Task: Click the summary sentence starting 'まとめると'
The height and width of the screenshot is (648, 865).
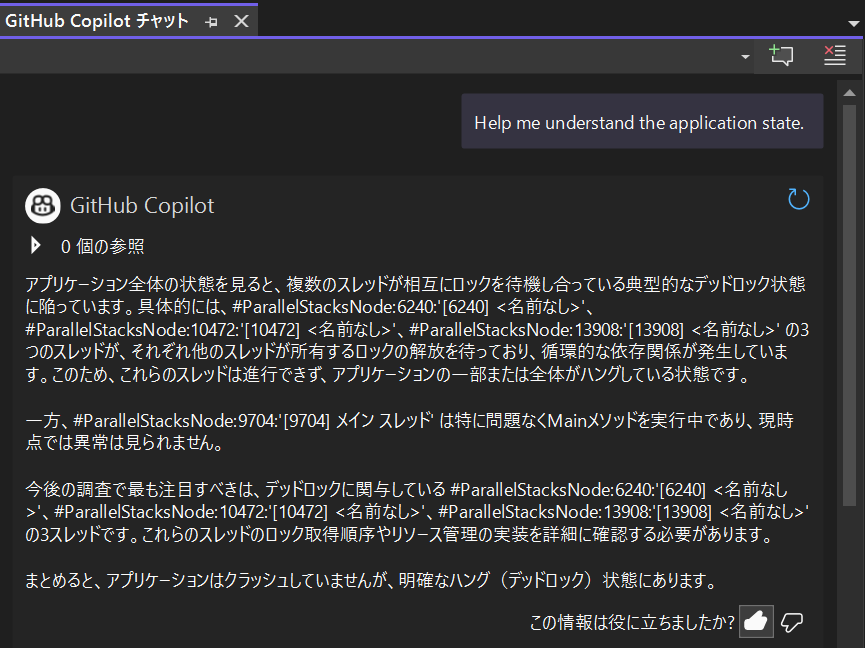Action: pos(371,580)
